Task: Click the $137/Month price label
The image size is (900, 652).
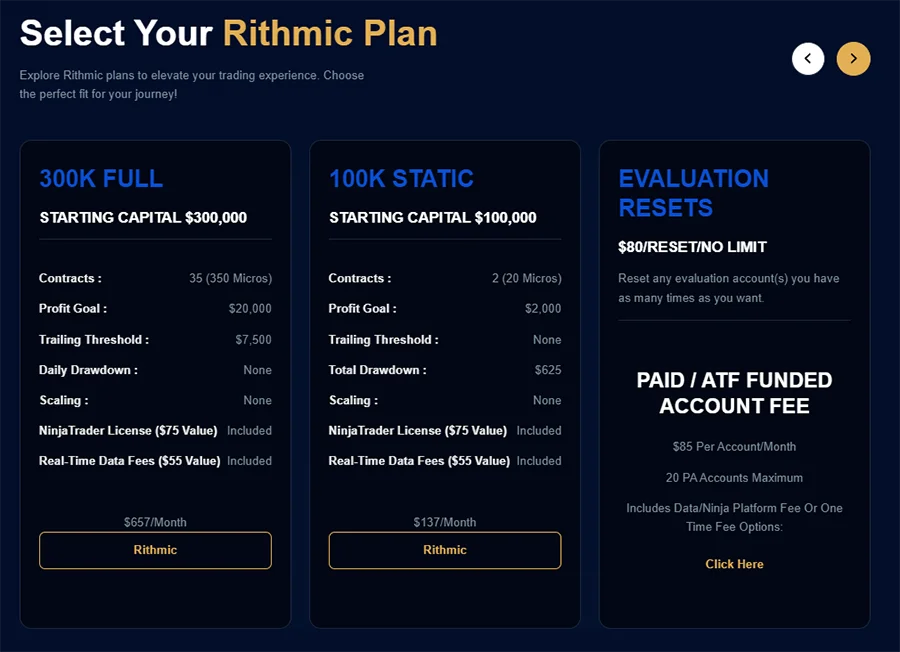Action: tap(445, 522)
